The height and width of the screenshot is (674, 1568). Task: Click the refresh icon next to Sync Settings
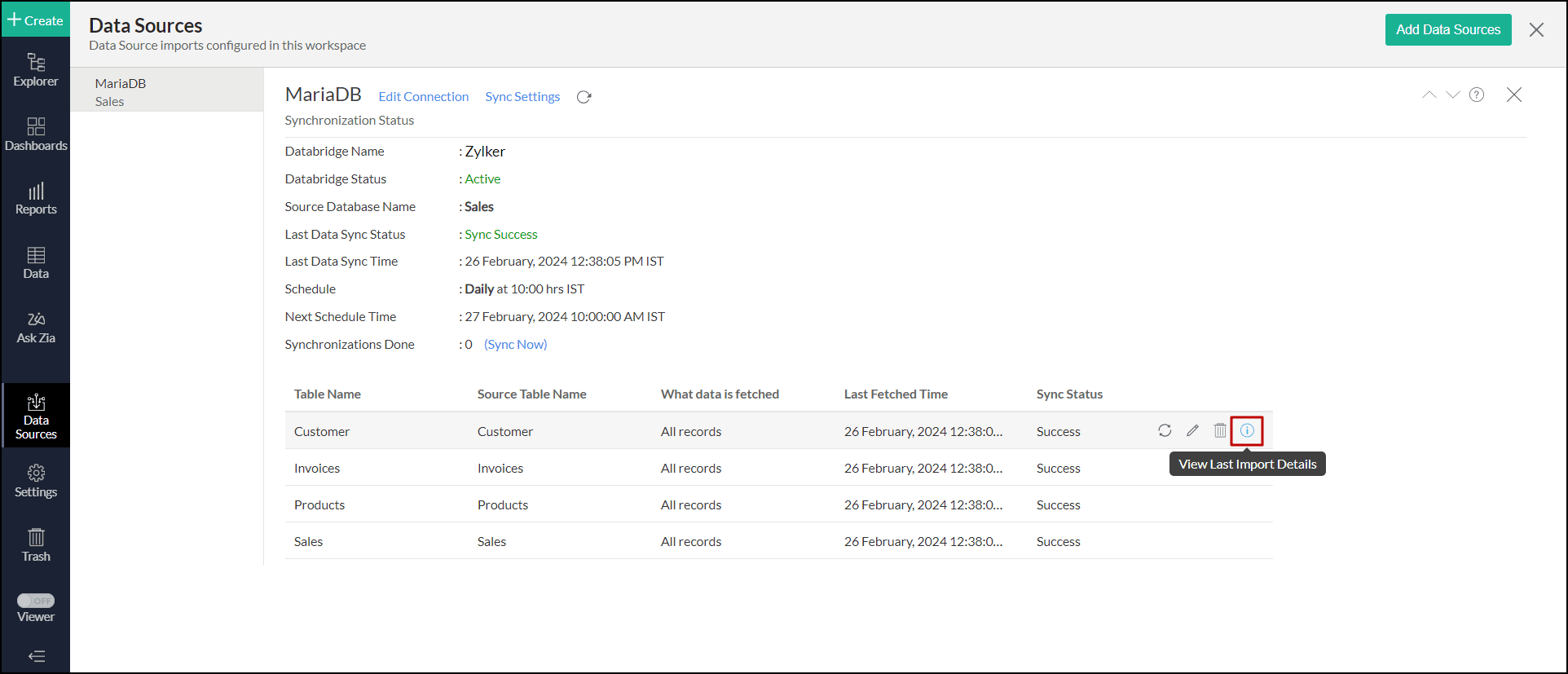click(x=584, y=97)
